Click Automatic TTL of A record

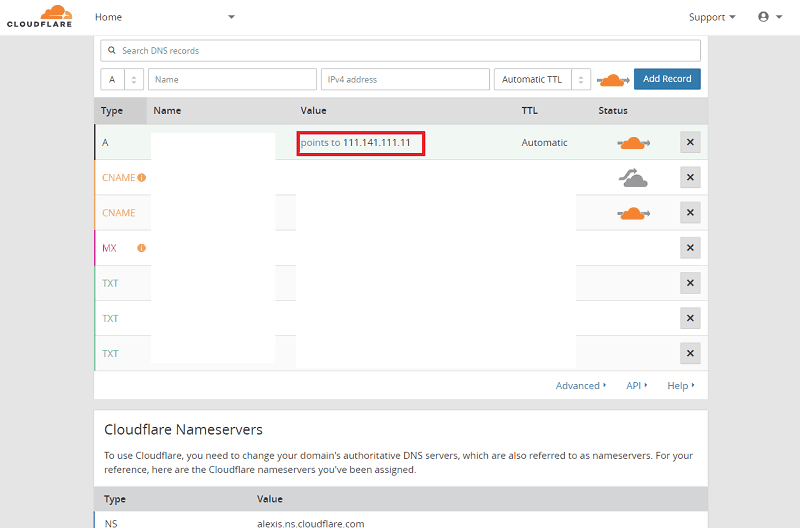[544, 143]
